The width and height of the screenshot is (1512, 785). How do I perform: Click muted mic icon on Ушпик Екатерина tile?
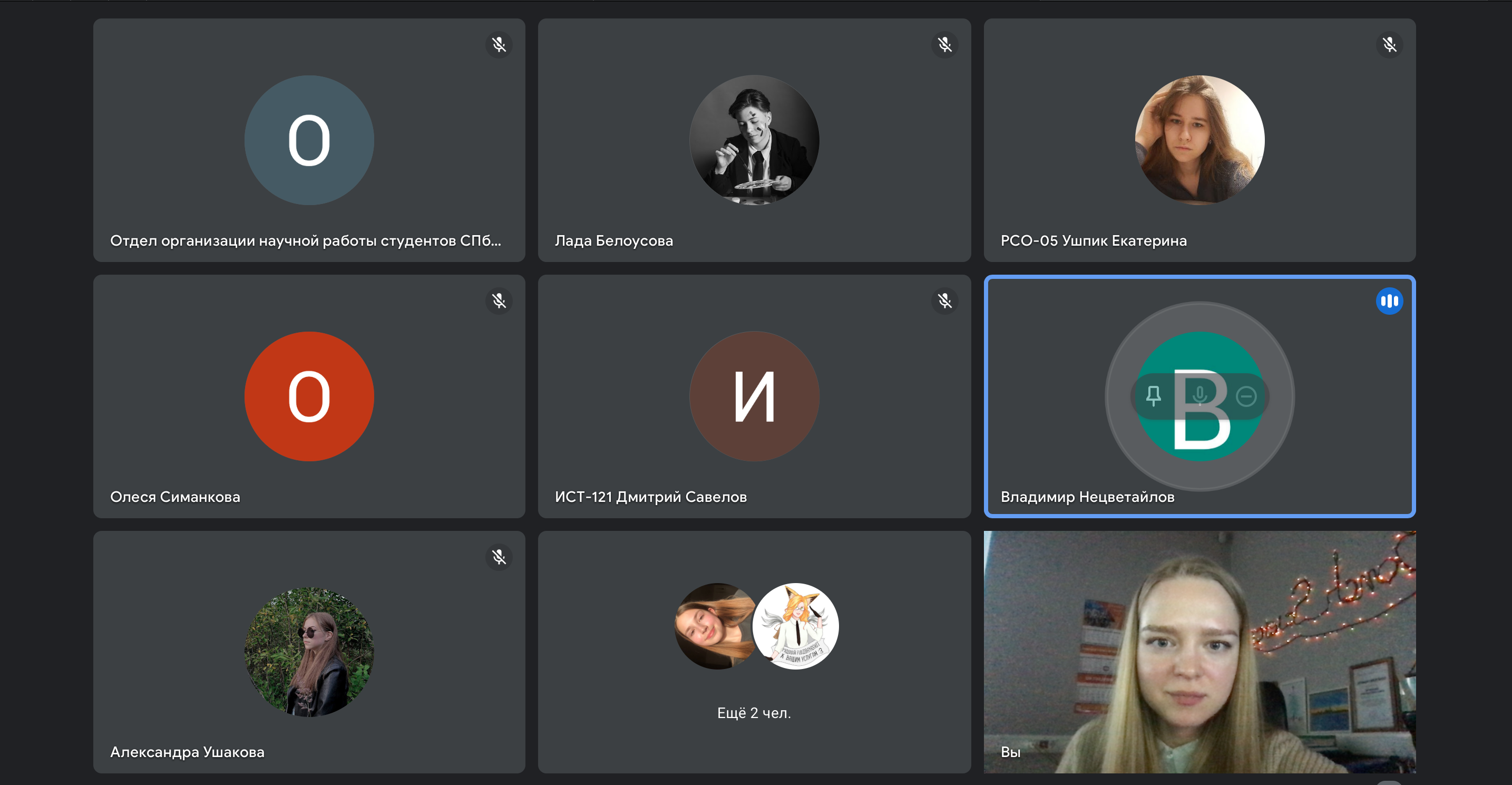click(x=1389, y=45)
